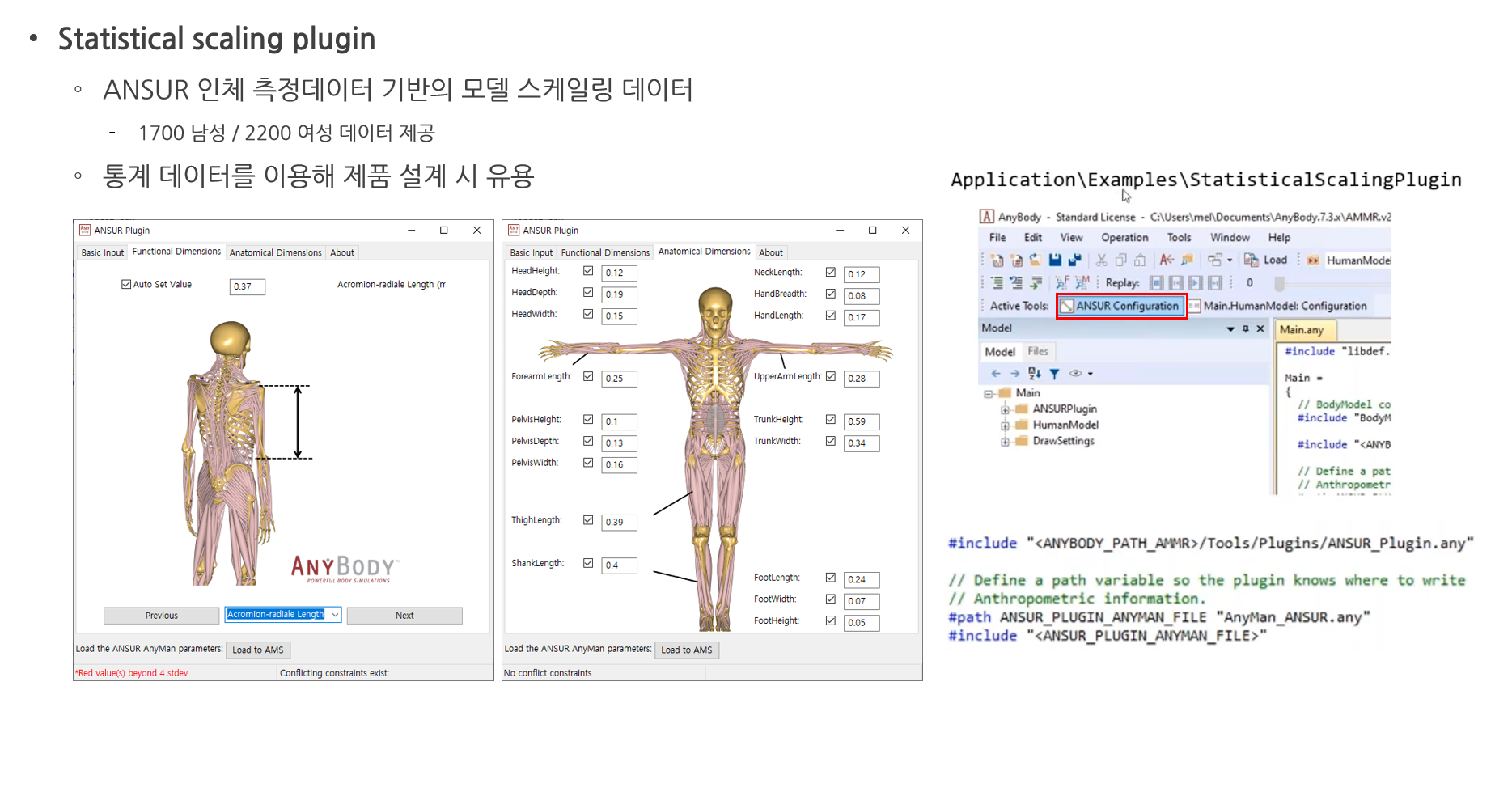The height and width of the screenshot is (792, 1512).
Task: Open the Tools menu in AnyBody
Action: point(1179,238)
